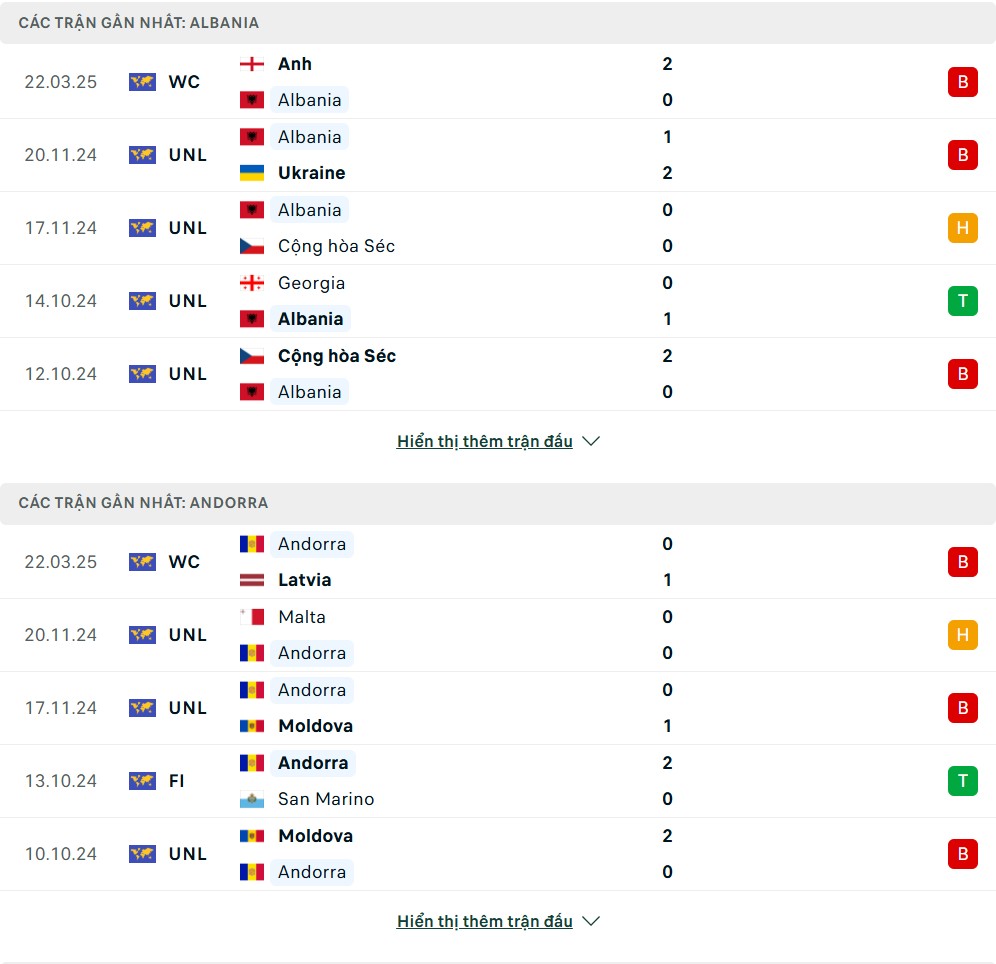Open 'Hiển thị thêm trận đấu' under Andorra
Image resolution: width=996 pixels, height=964 pixels.
point(485,921)
